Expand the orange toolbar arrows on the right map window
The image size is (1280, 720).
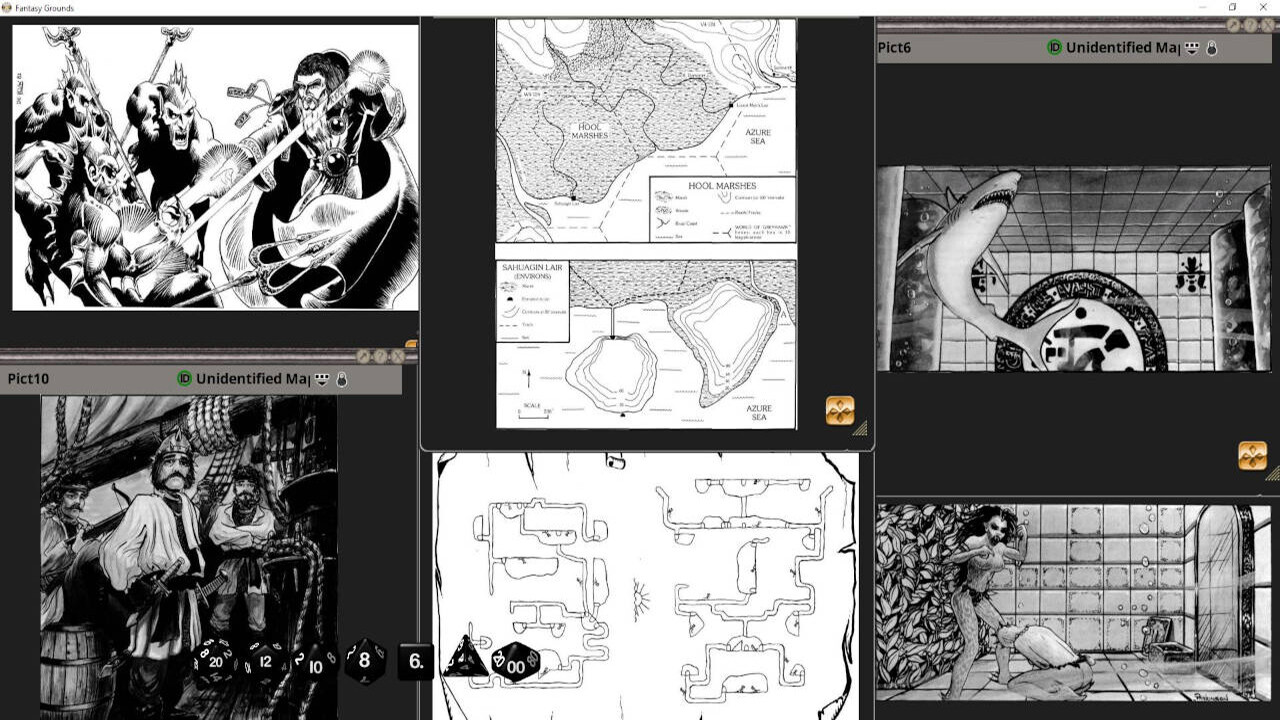pos(1251,455)
